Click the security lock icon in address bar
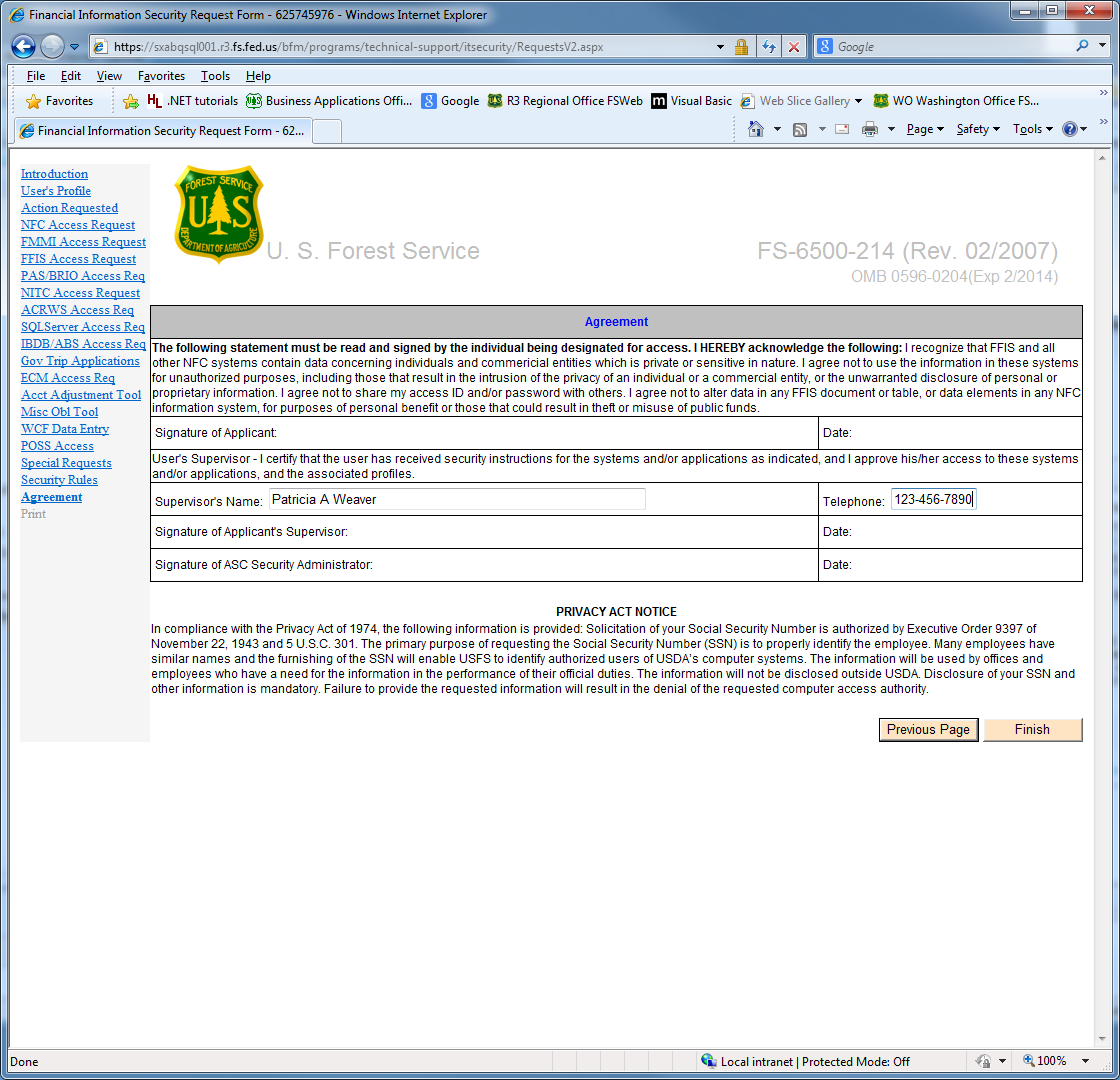Viewport: 1120px width, 1080px height. pyautogui.click(x=741, y=47)
